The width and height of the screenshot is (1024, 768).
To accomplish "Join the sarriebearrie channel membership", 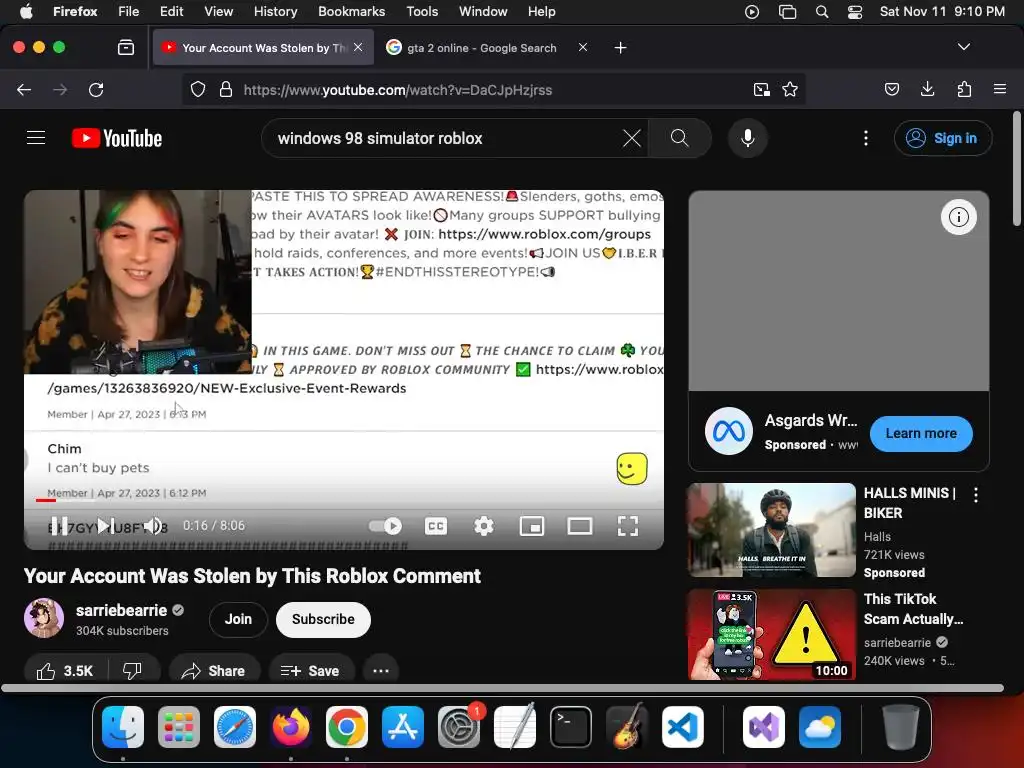I will [238, 619].
